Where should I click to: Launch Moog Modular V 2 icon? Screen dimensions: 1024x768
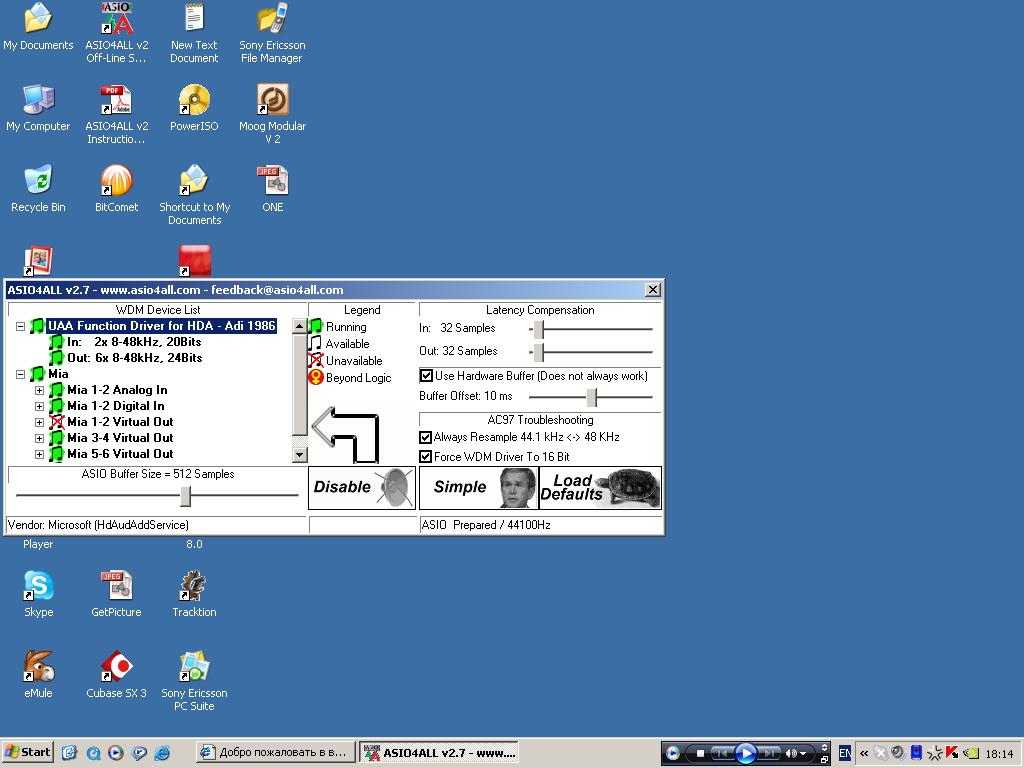pyautogui.click(x=272, y=114)
